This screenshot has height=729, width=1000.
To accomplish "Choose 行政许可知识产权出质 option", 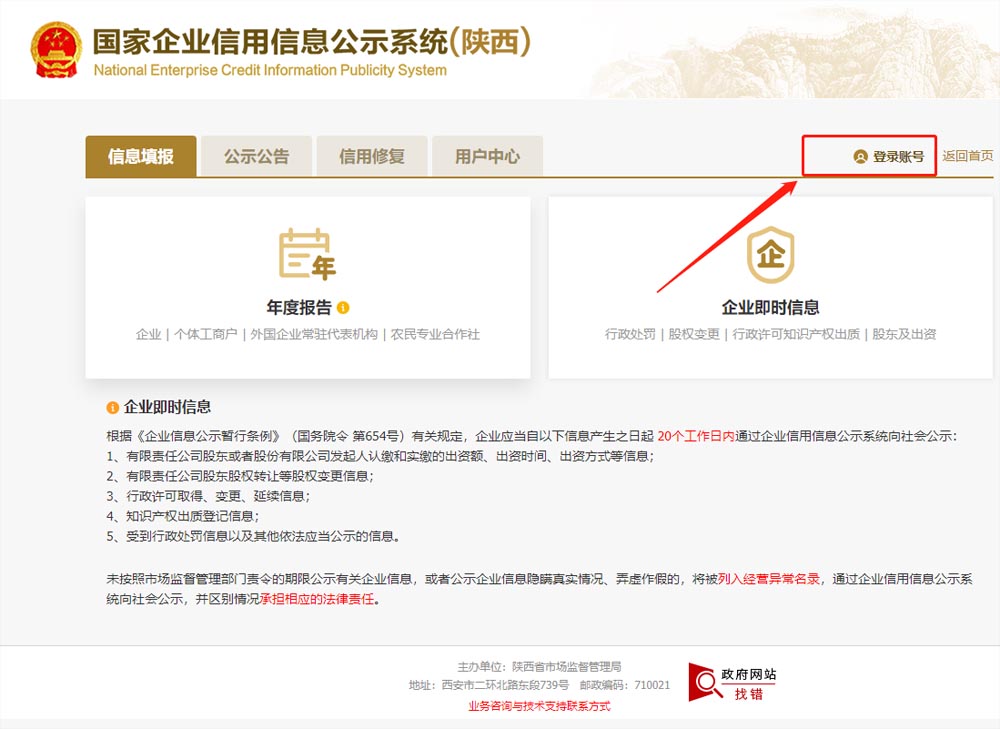I will pyautogui.click(x=796, y=334).
